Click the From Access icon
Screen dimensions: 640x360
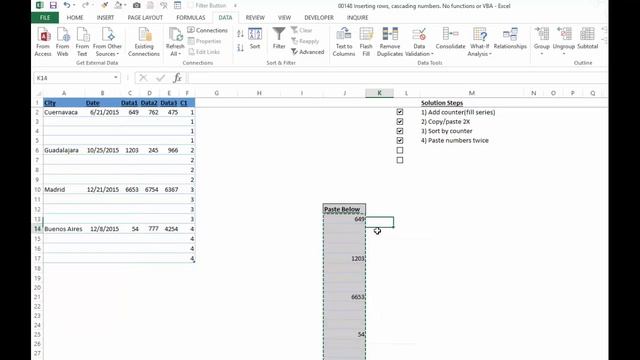43,42
